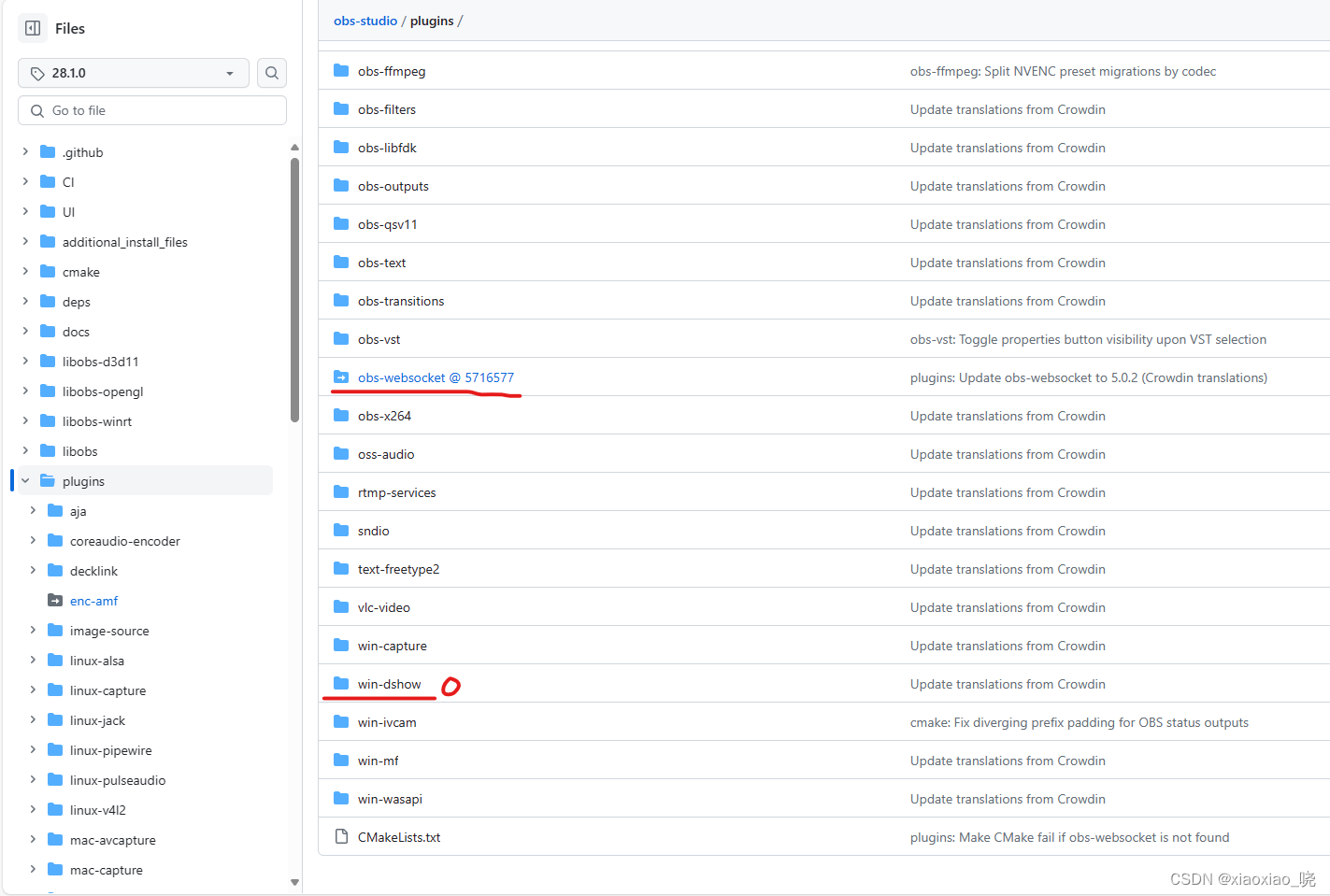
Task: Select libobs-opengl in file tree
Action: 103,391
